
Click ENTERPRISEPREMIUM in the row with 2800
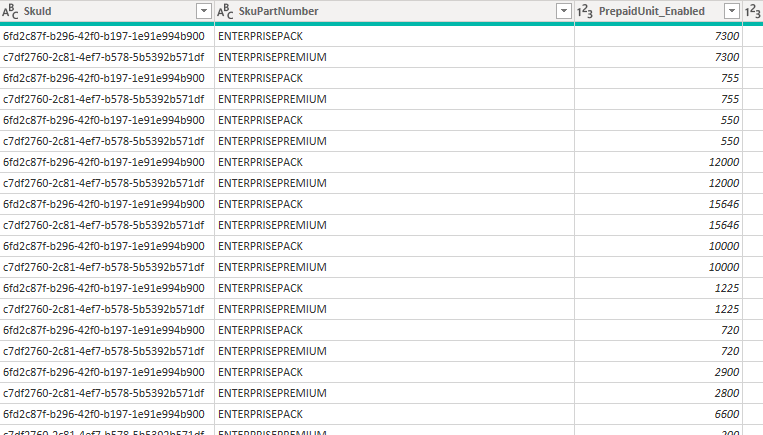point(272,393)
